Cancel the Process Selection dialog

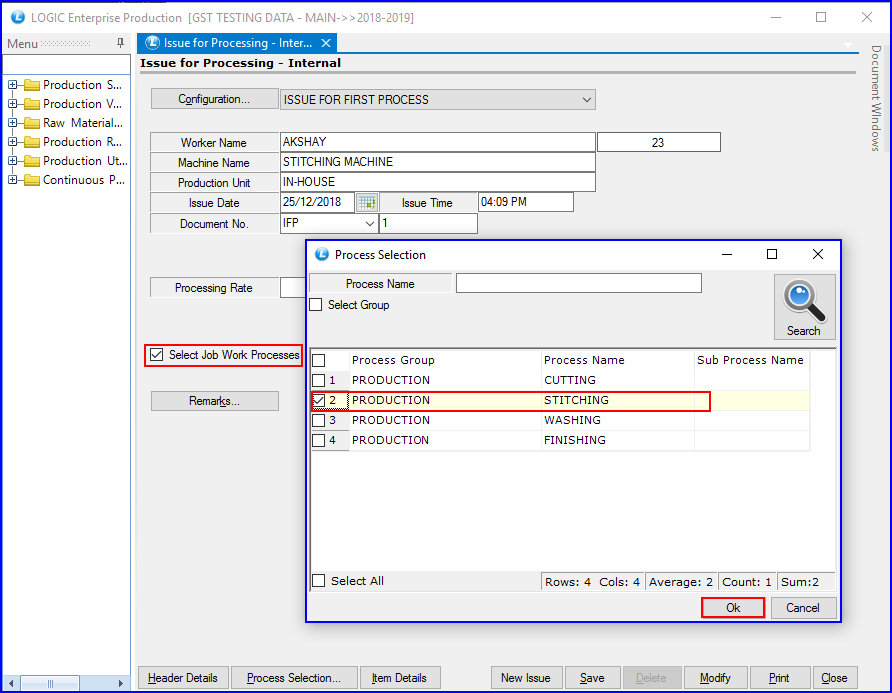click(x=803, y=608)
